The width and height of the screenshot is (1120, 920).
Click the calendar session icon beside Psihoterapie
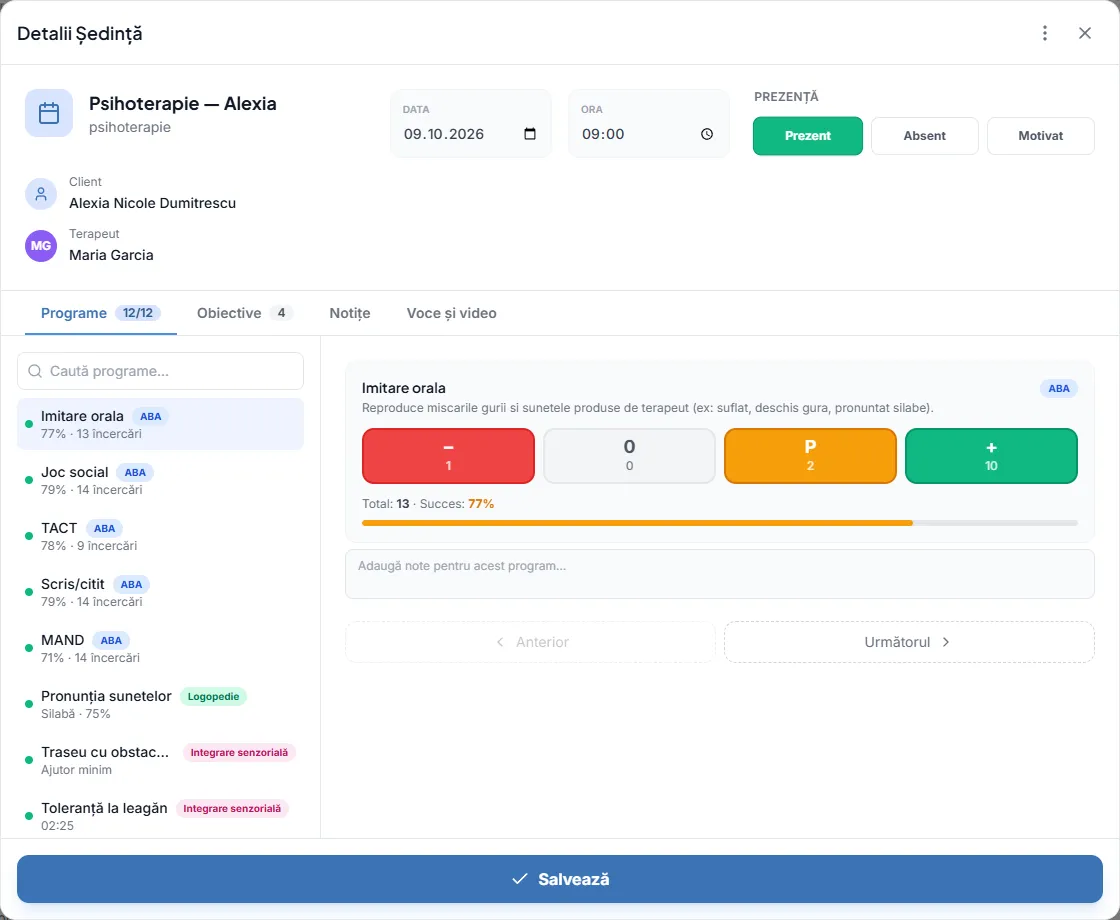(x=49, y=113)
